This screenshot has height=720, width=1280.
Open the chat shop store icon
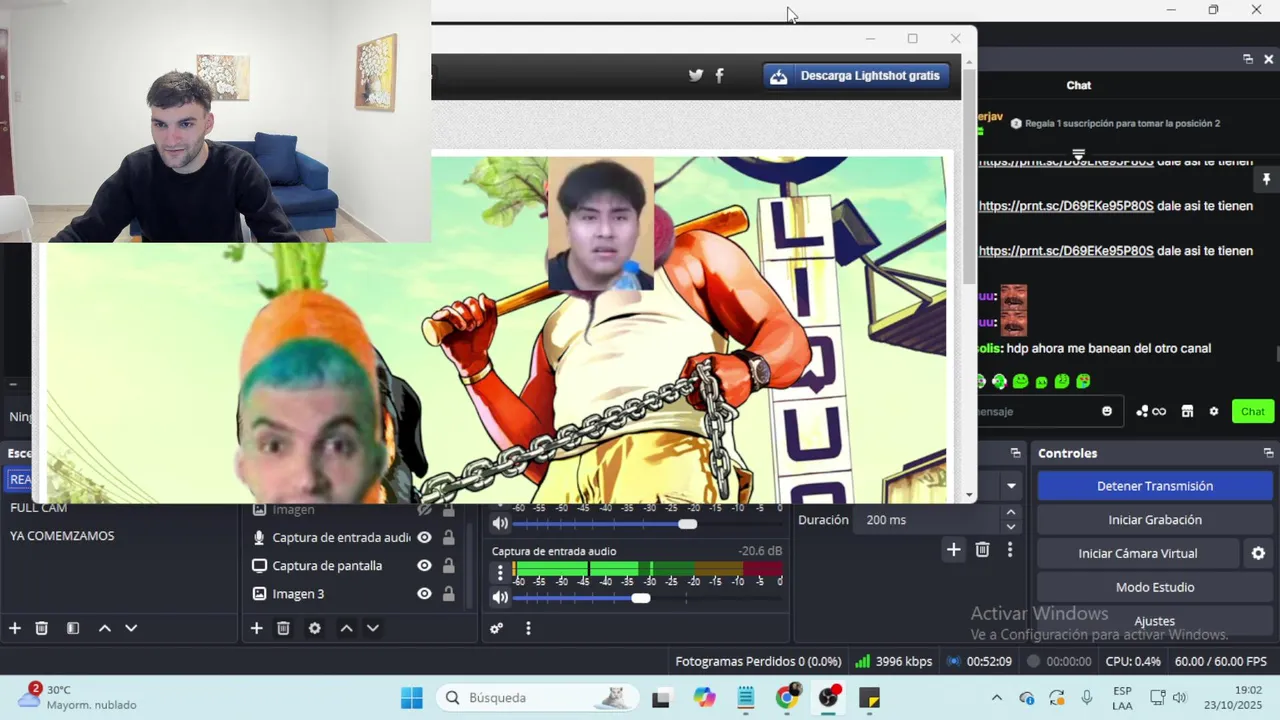1188,411
